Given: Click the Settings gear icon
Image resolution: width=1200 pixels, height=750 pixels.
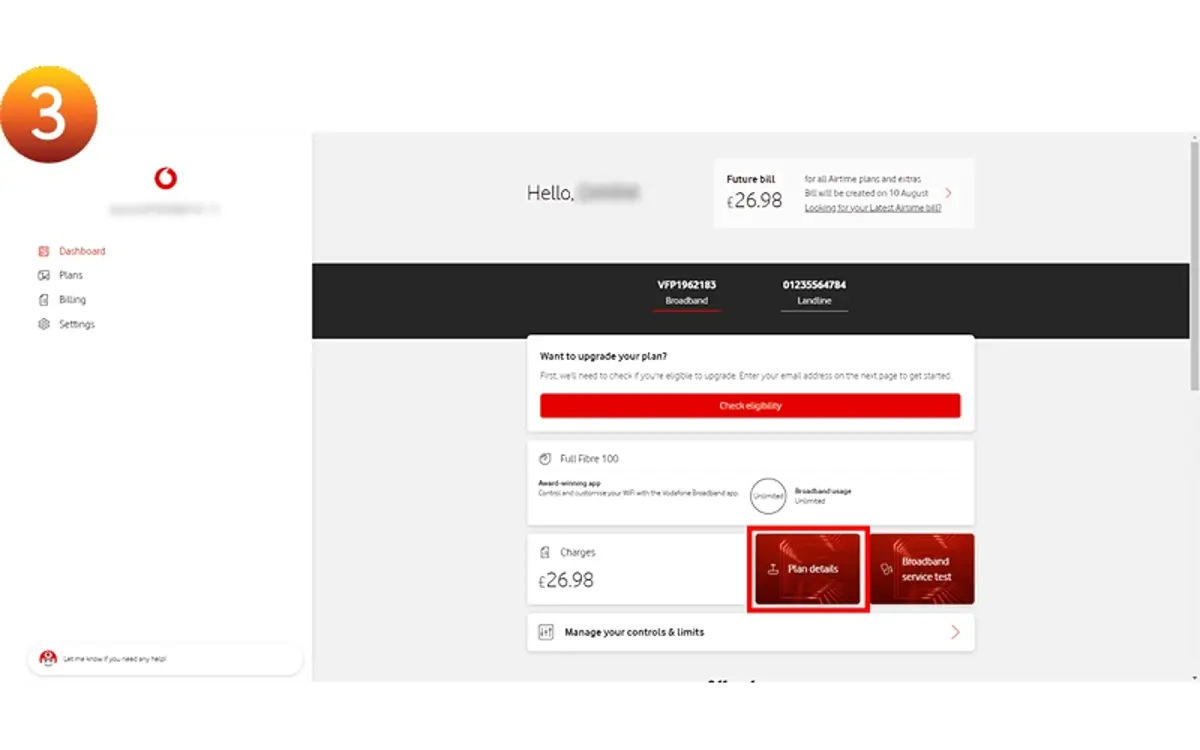Looking at the screenshot, I should (43, 324).
